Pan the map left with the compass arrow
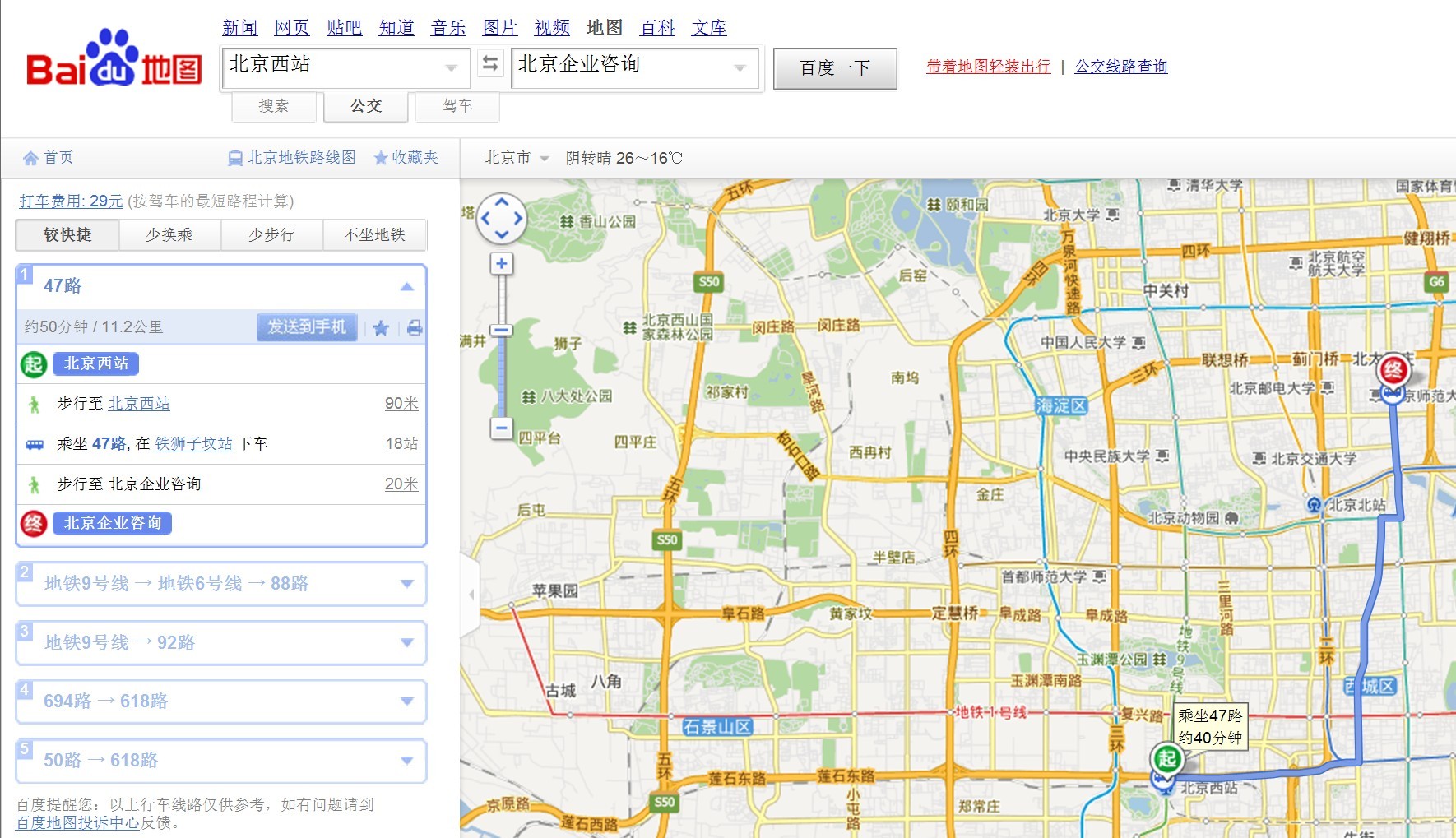The height and width of the screenshot is (838, 1456). (485, 219)
